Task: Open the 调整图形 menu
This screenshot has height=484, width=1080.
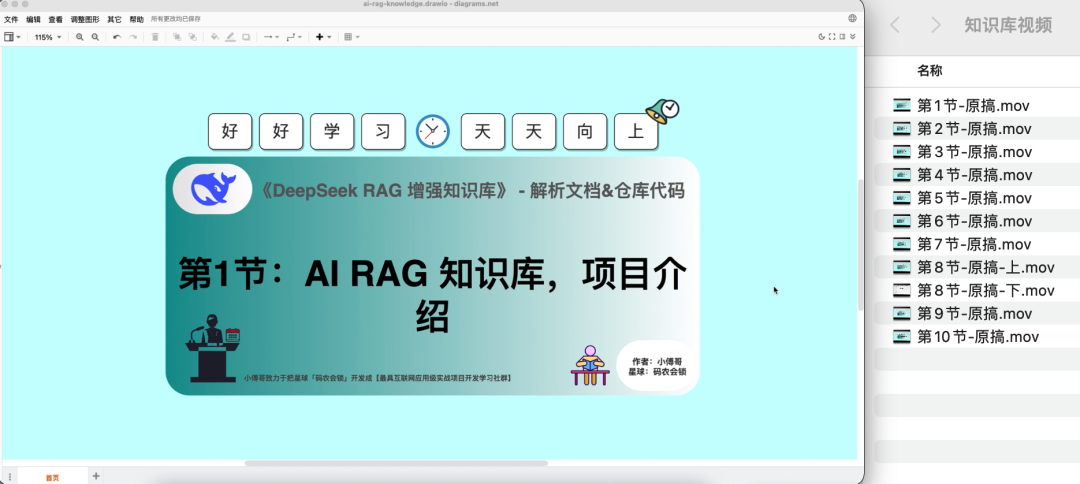Action: click(x=85, y=19)
